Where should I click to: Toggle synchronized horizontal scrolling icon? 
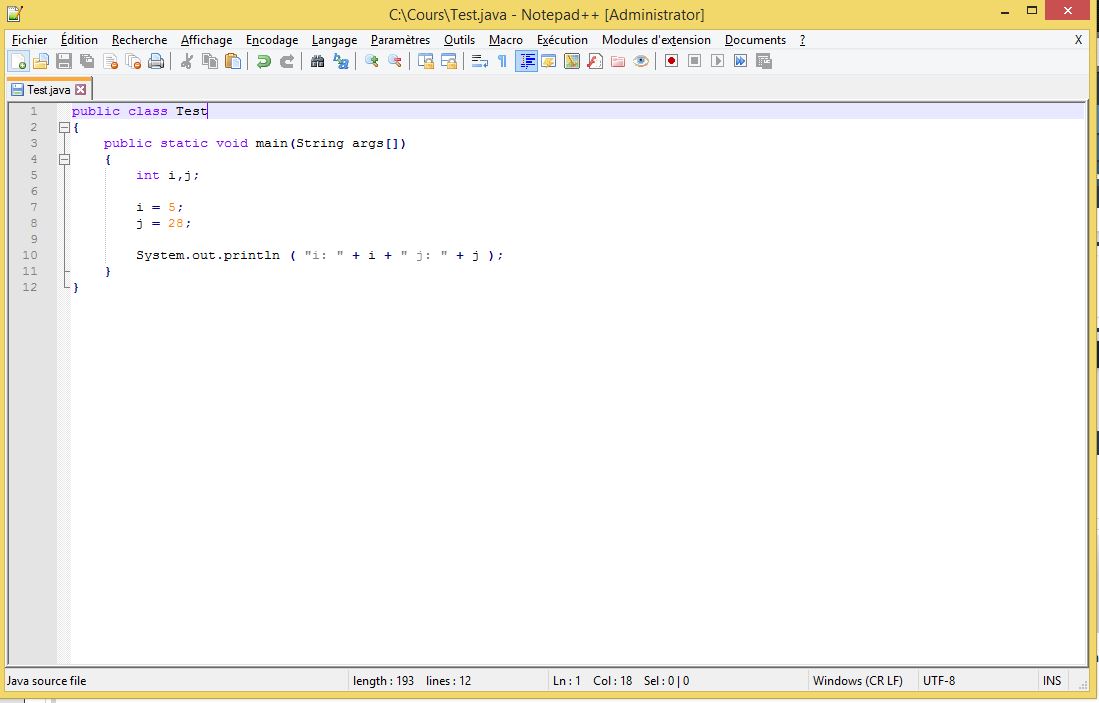449,62
